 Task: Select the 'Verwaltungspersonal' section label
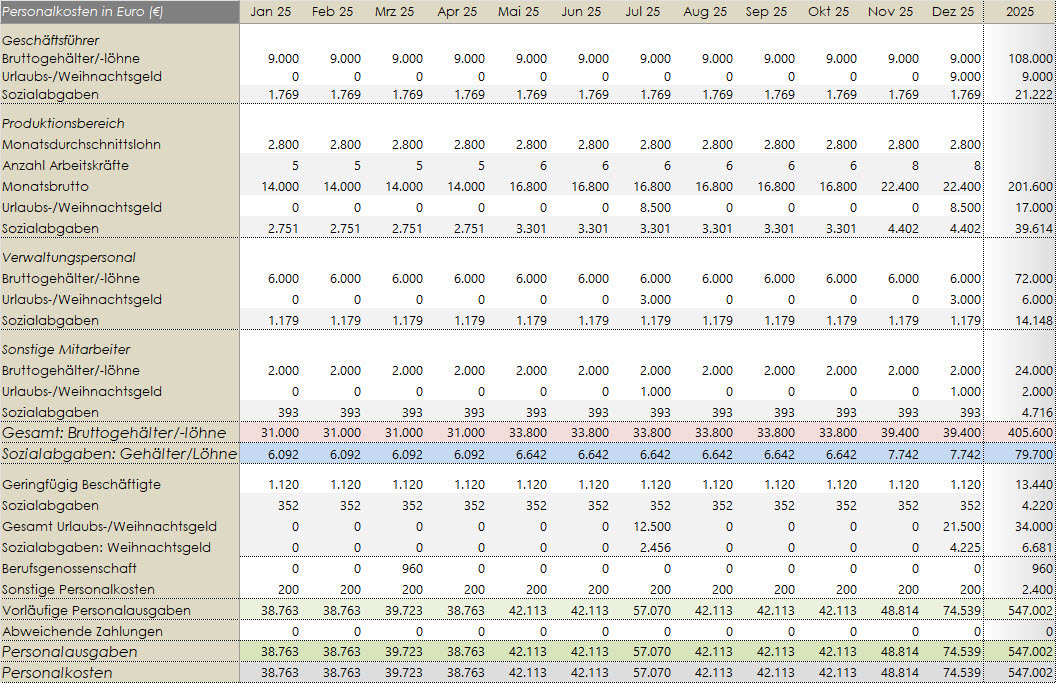pyautogui.click(x=69, y=257)
